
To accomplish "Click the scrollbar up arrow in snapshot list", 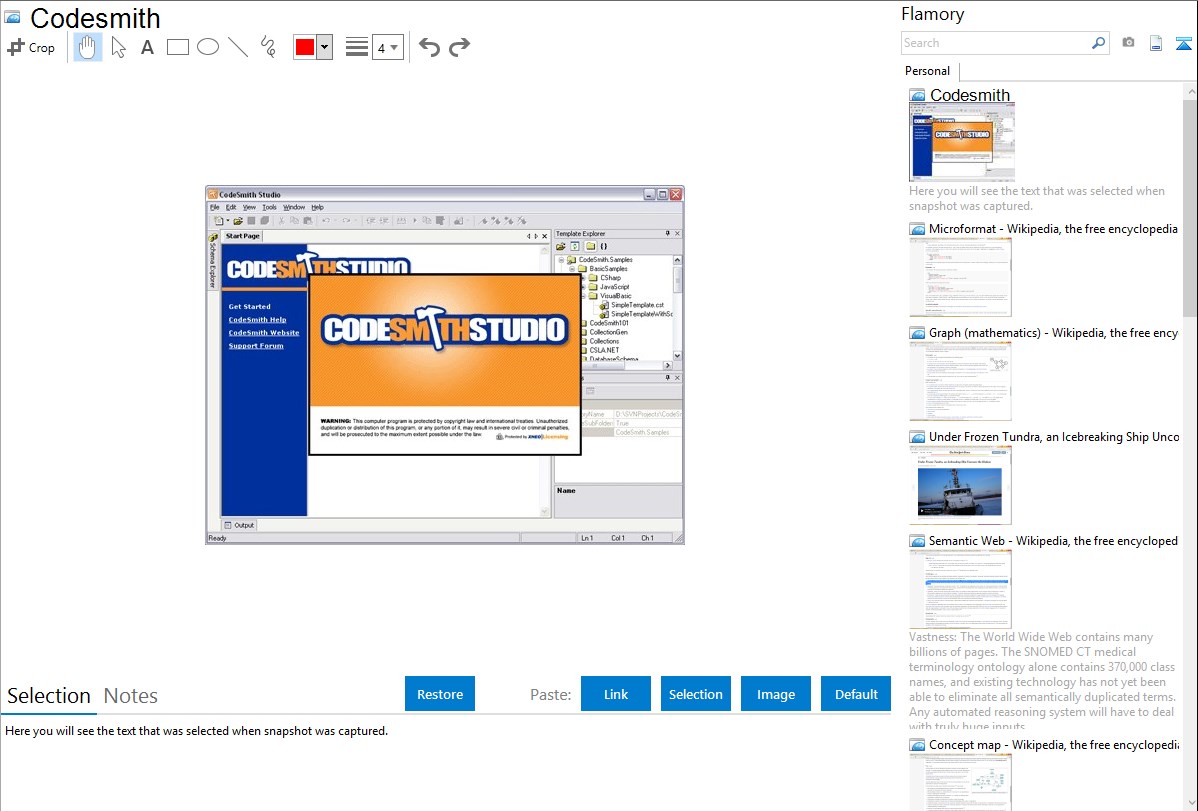I will 1190,91.
